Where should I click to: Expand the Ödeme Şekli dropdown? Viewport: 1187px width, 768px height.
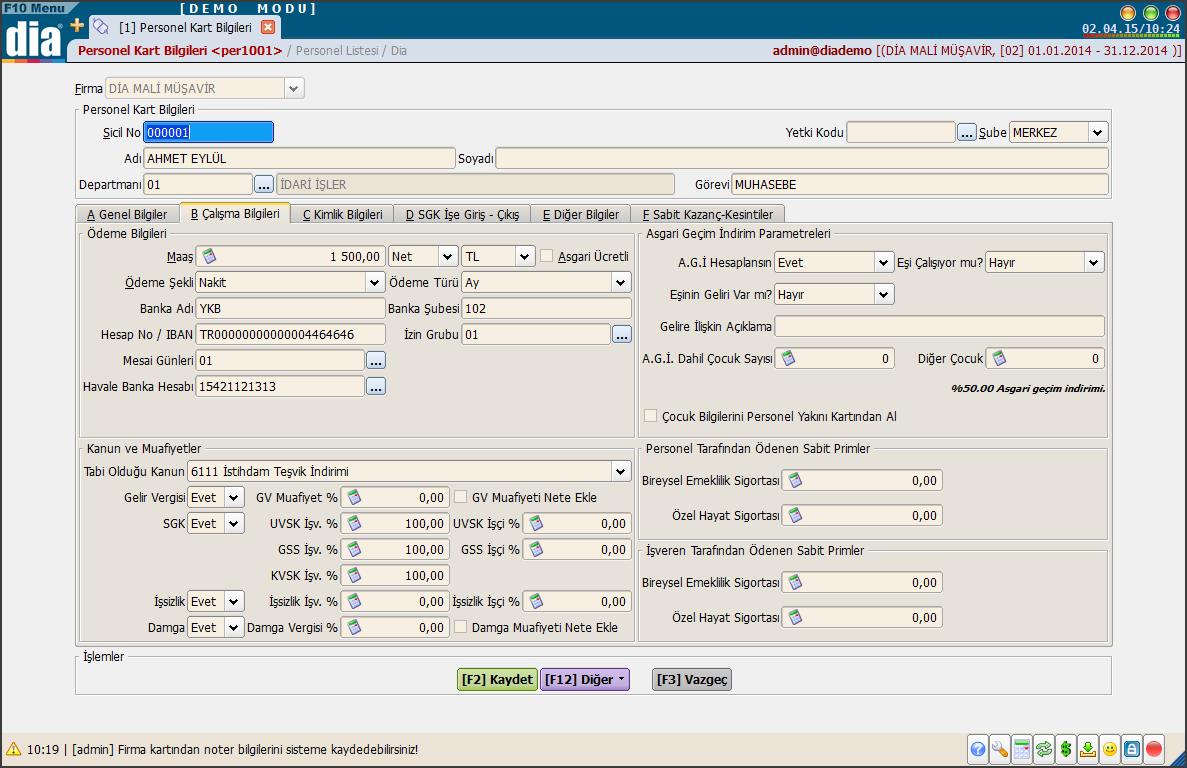coord(374,282)
